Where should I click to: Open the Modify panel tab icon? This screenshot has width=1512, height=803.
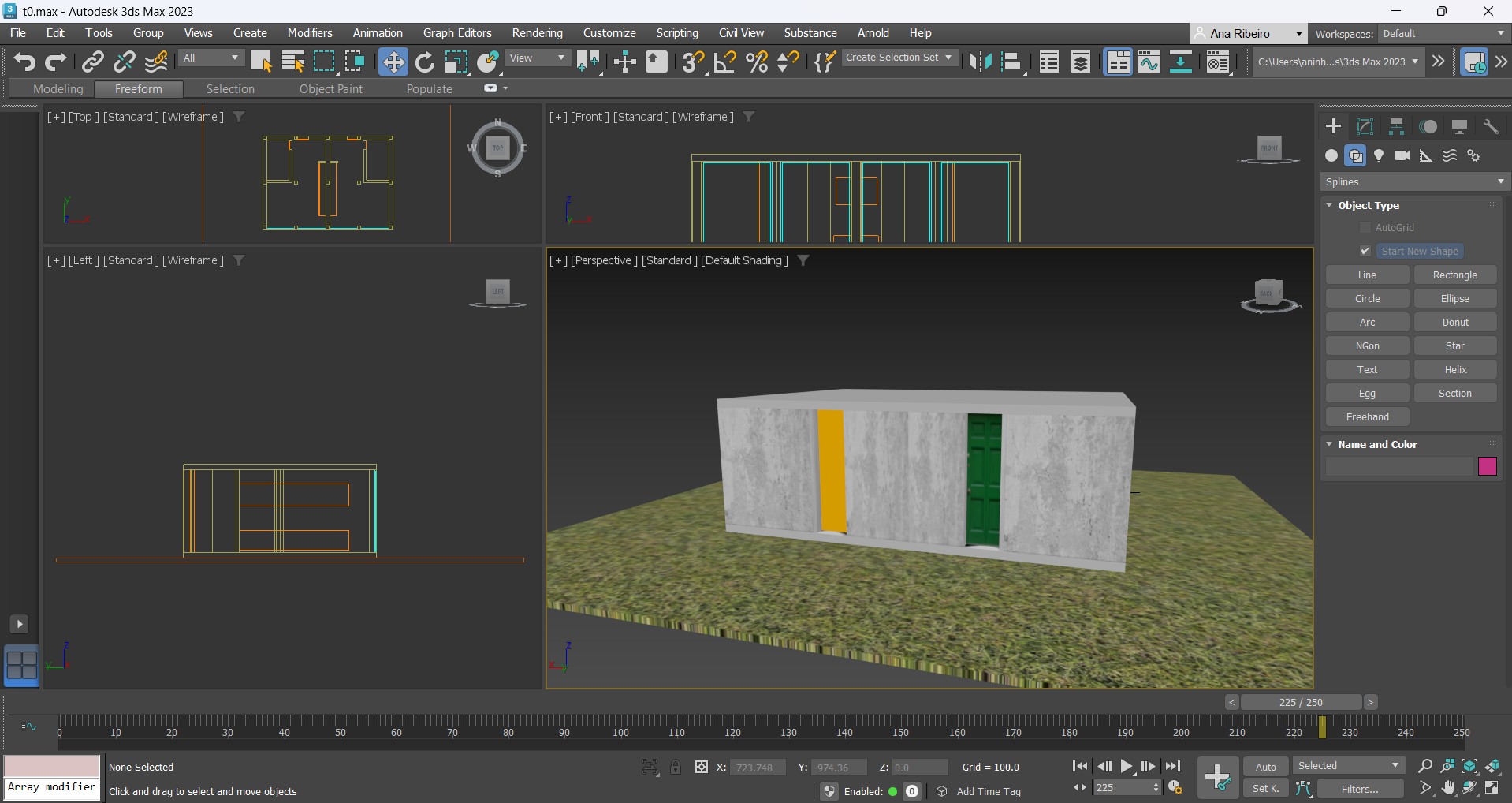tap(1365, 127)
